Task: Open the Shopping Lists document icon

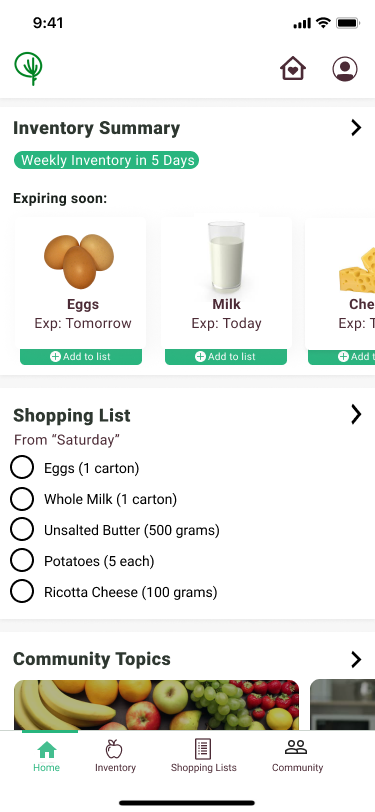Action: tap(203, 749)
